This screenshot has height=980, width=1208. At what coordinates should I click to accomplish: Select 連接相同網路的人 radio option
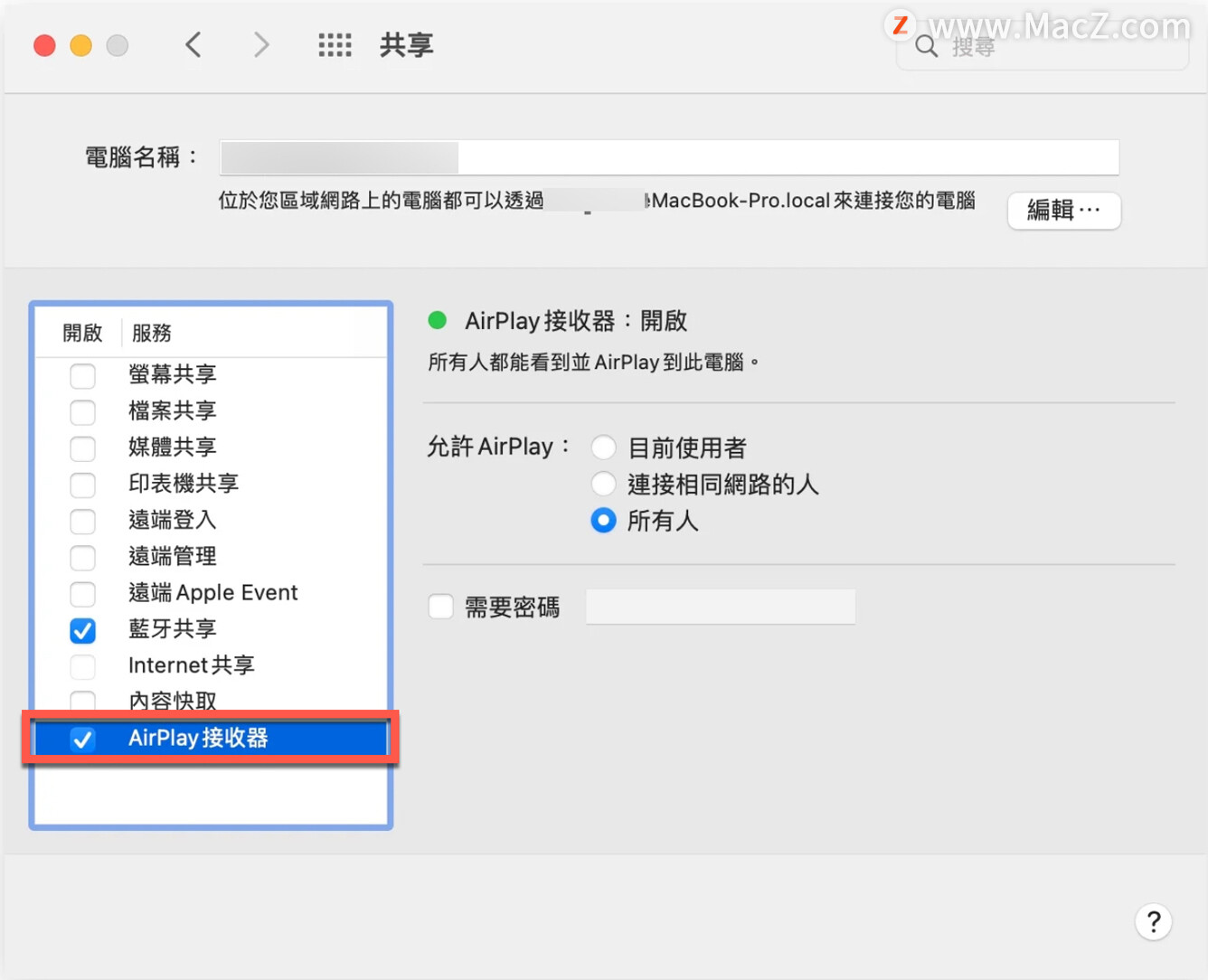[603, 484]
